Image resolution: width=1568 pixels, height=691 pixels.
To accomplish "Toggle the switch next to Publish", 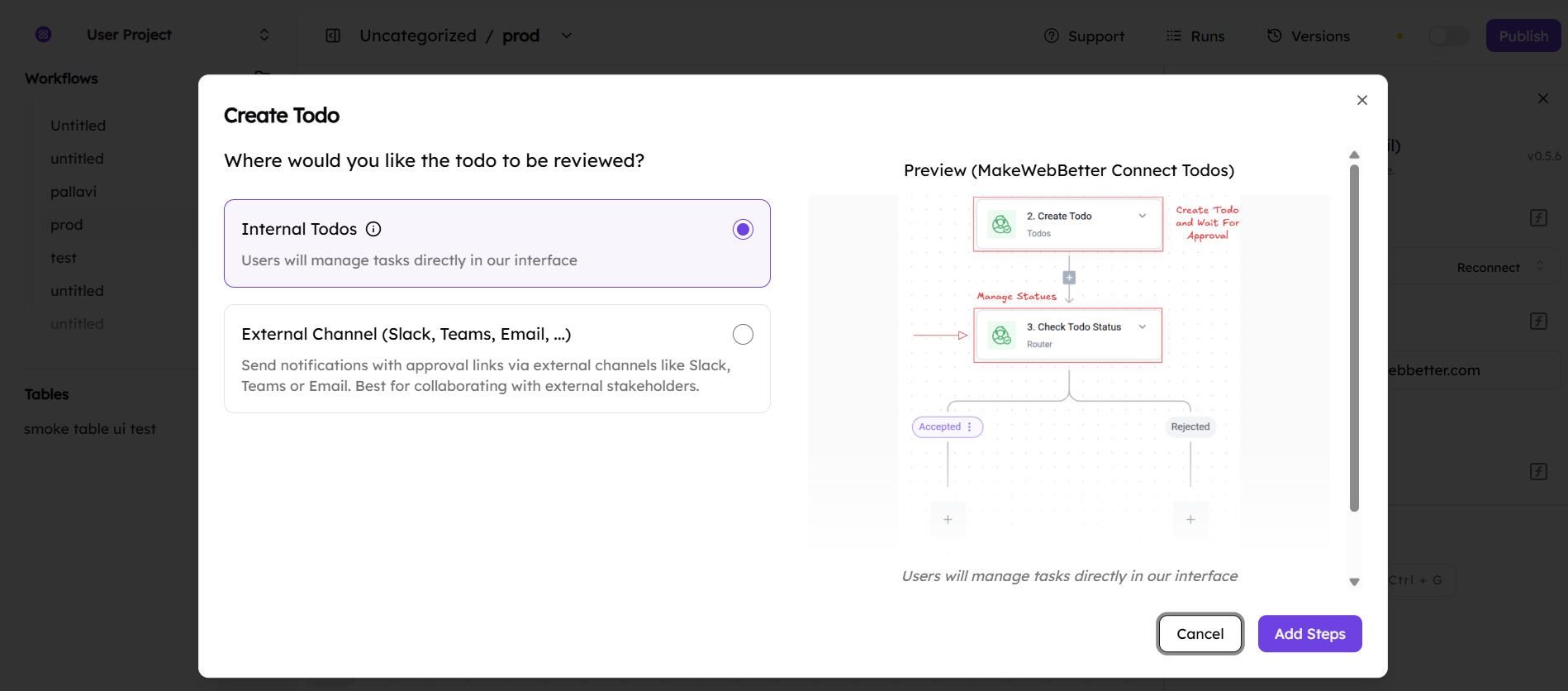I will point(1447,36).
